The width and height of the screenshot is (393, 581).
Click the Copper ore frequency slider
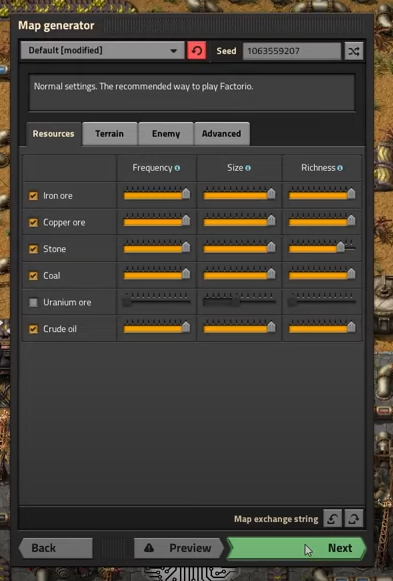(x=157, y=220)
